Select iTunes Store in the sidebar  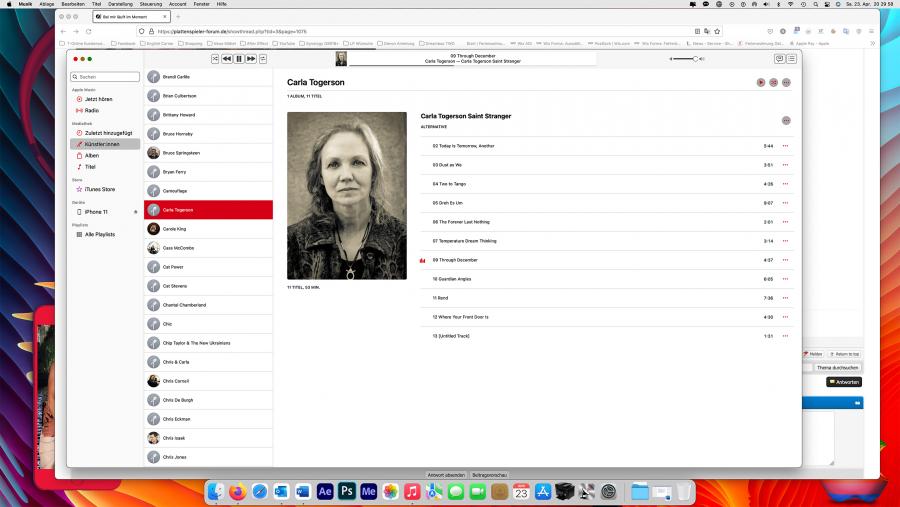99,189
